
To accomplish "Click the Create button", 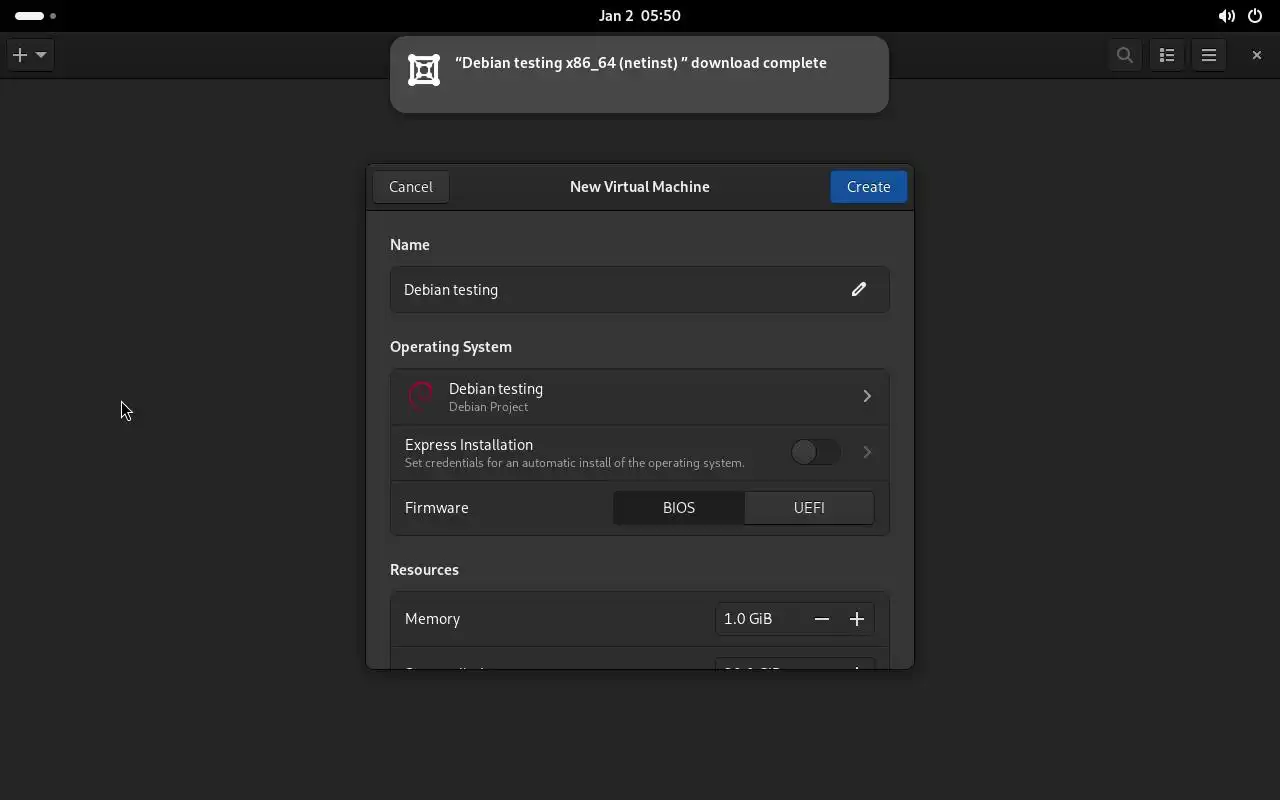I will coord(868,187).
